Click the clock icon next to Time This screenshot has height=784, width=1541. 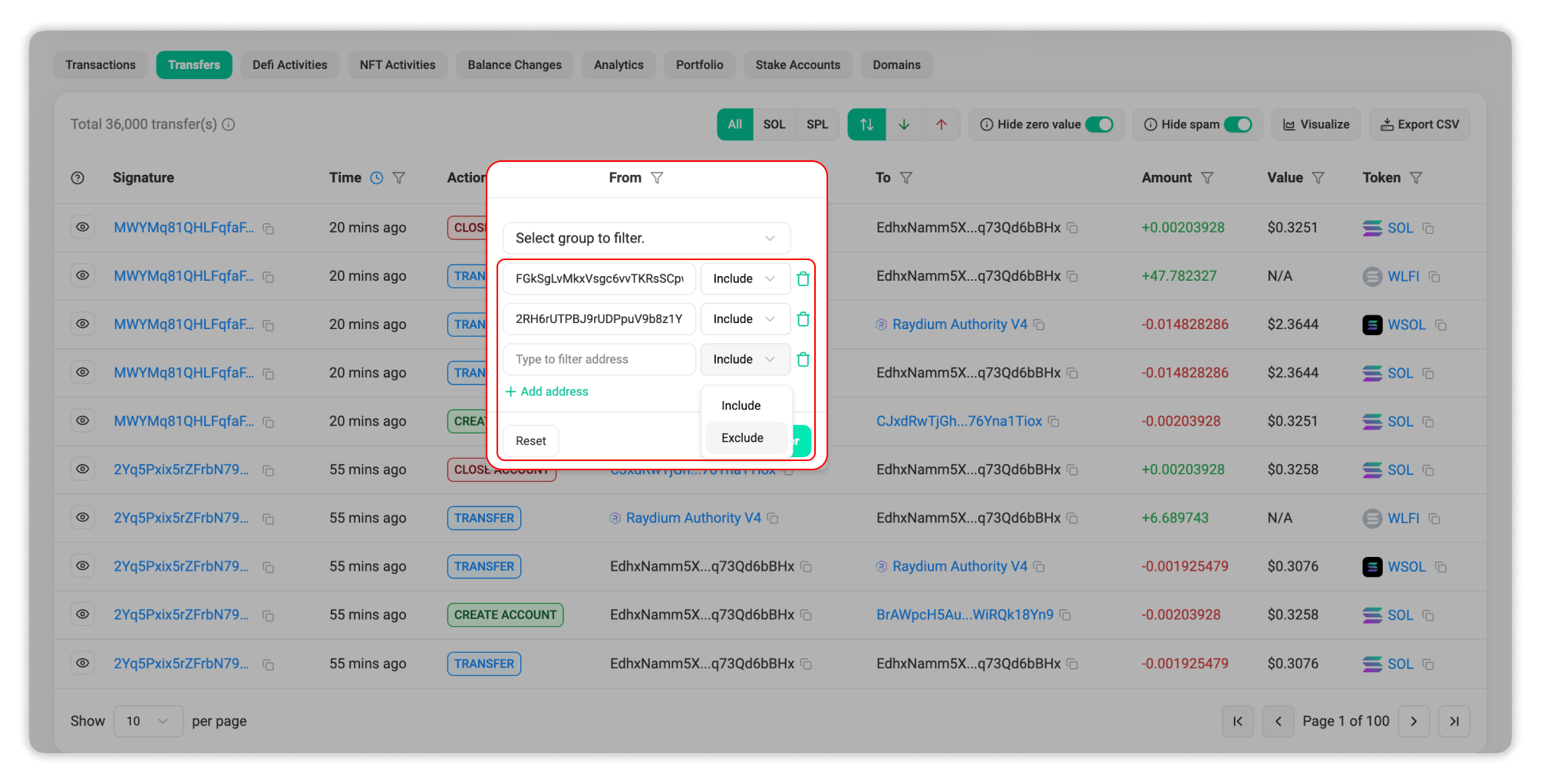(377, 178)
